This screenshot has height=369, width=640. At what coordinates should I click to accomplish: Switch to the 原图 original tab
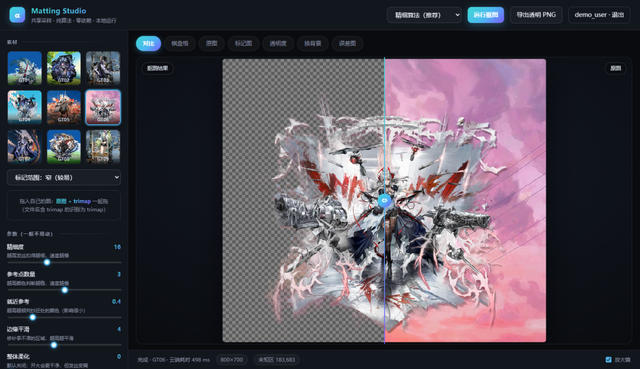(x=211, y=44)
